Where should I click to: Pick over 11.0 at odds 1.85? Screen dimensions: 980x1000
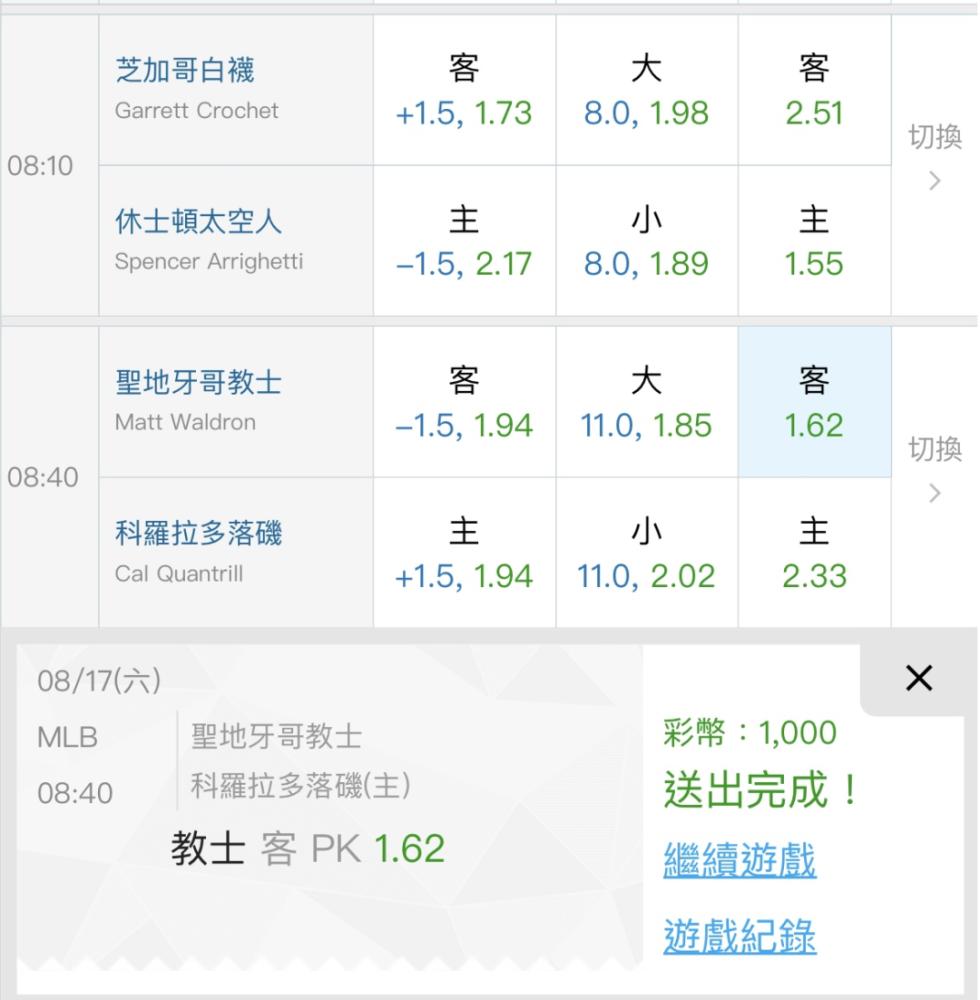646,403
